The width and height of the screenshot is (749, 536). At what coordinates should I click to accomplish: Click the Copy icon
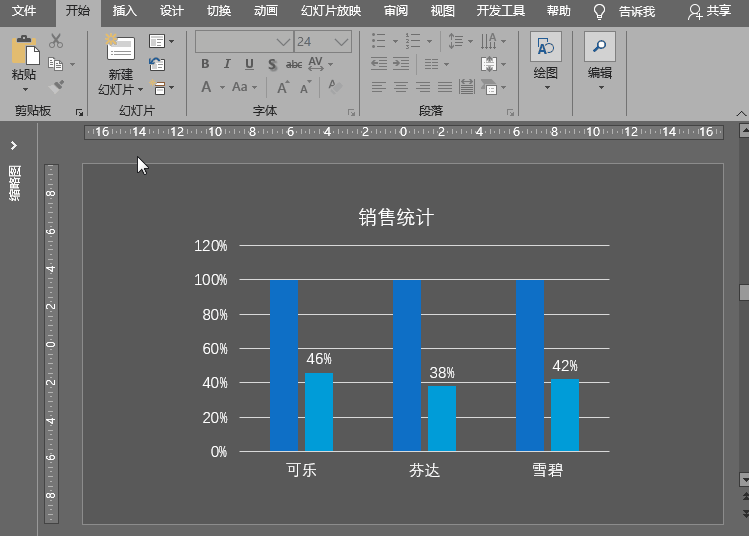pyautogui.click(x=55, y=64)
